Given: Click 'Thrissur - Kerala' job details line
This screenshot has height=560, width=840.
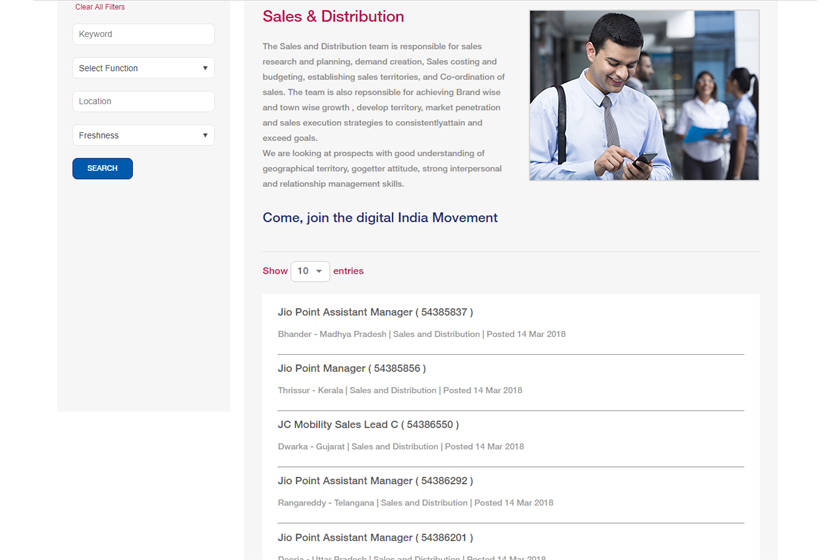Looking at the screenshot, I should coord(400,391).
